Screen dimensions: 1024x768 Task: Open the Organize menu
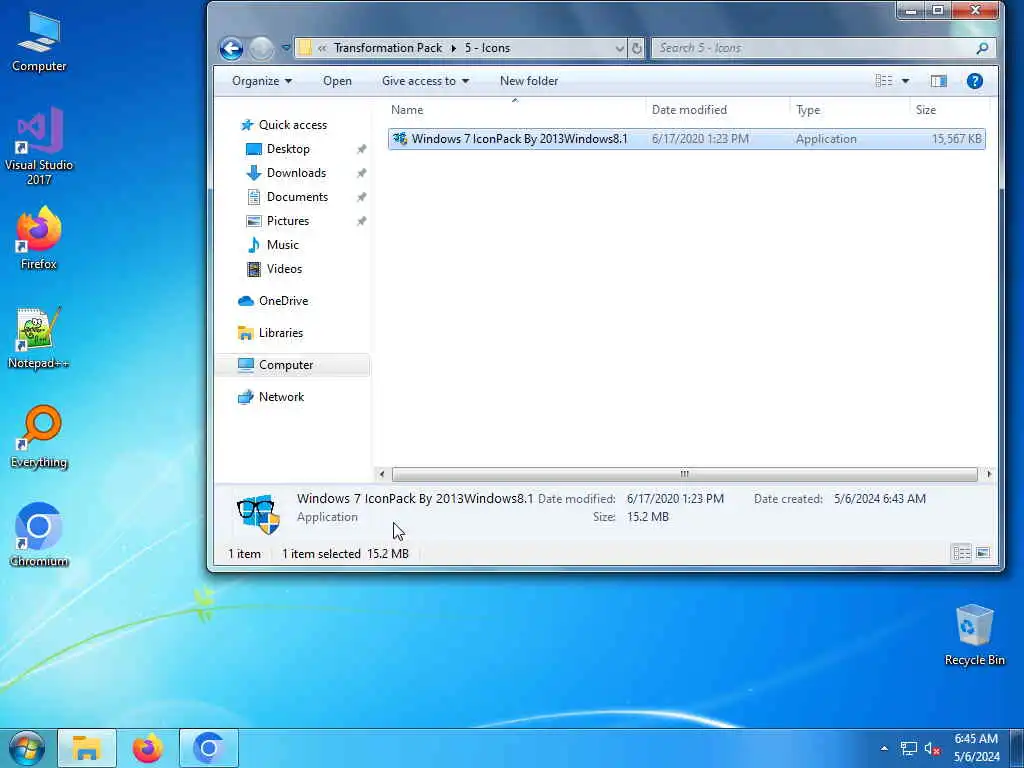262,81
